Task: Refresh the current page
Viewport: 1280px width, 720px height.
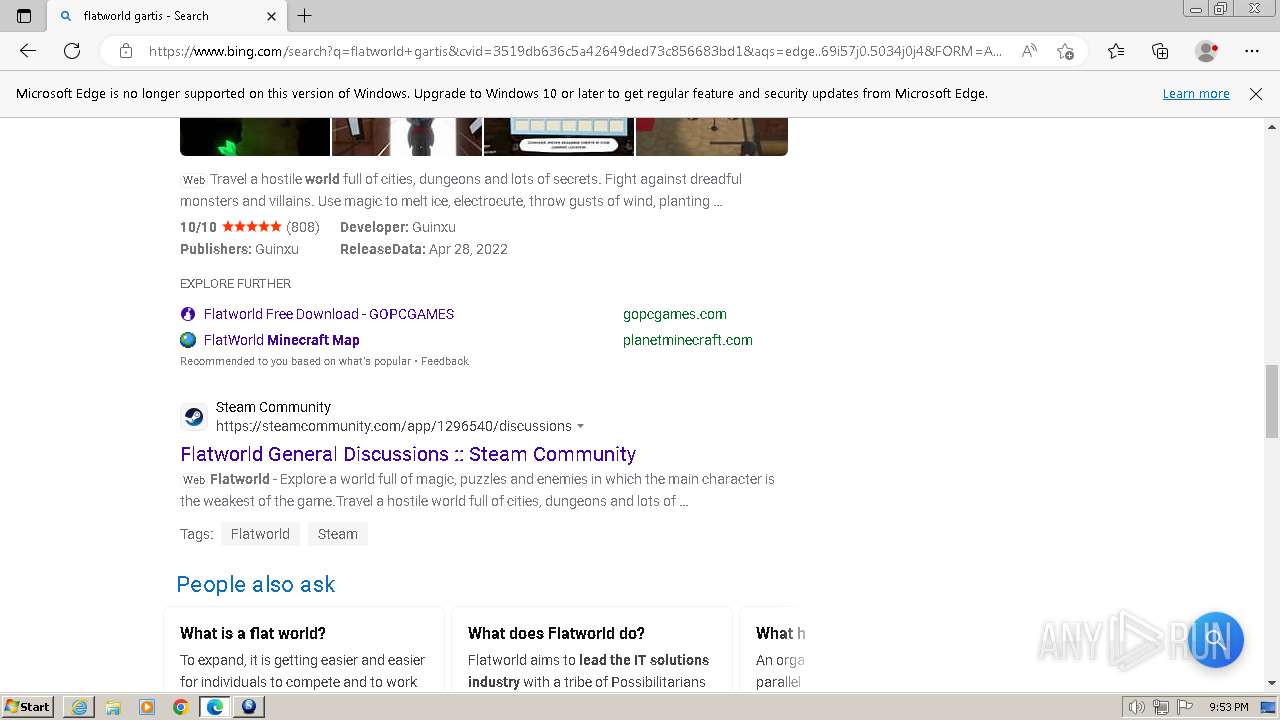Action: 72,51
